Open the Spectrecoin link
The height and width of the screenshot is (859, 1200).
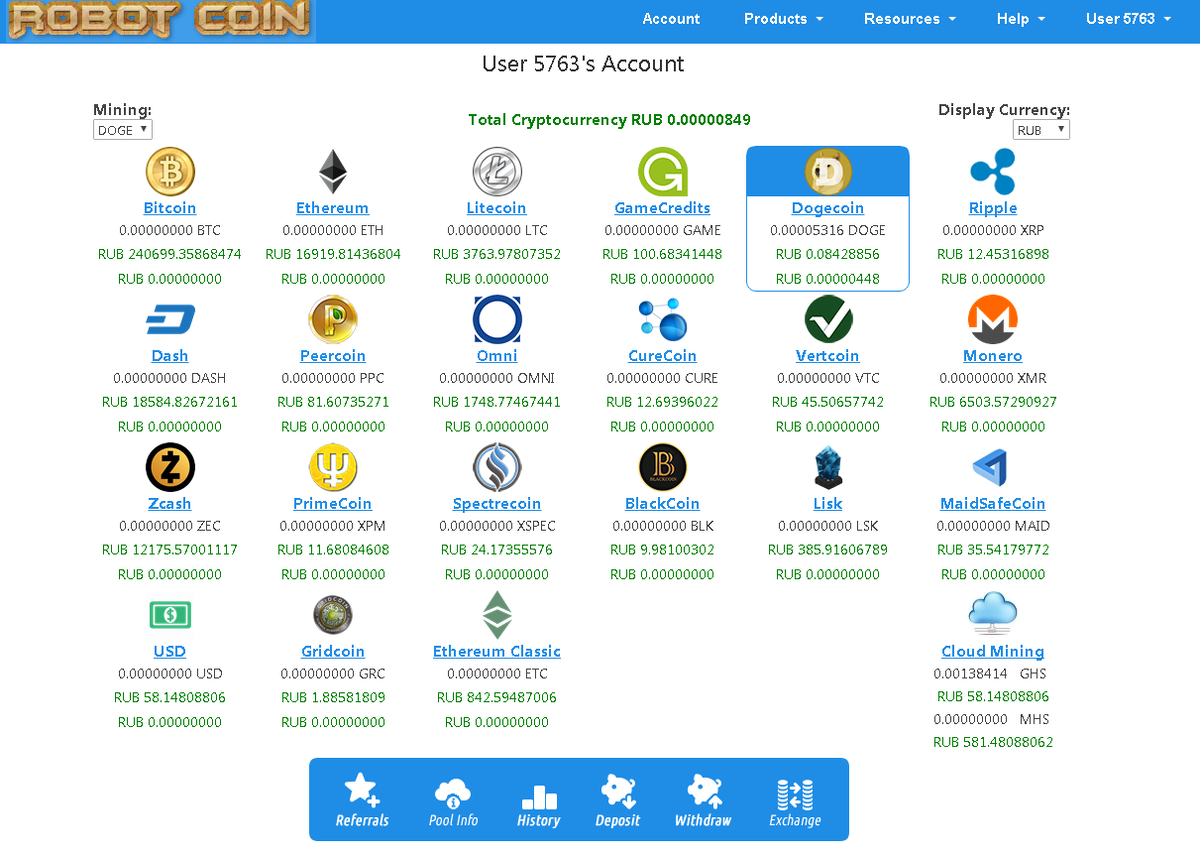point(497,504)
